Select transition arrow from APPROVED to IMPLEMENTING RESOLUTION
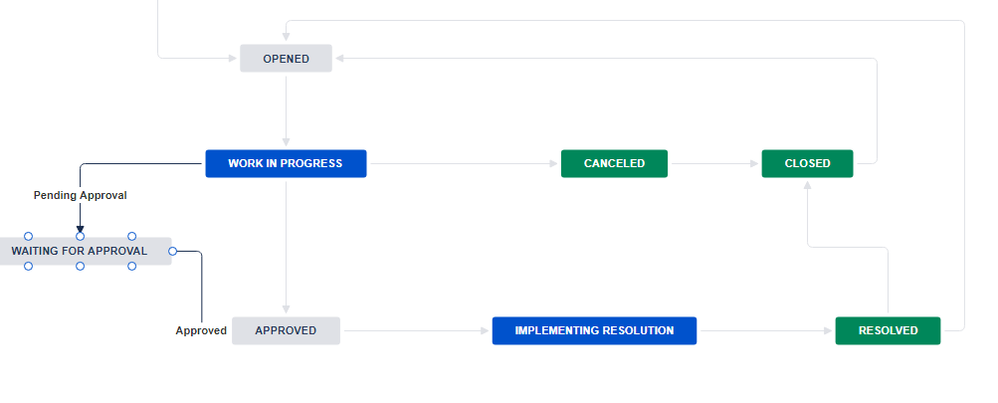The width and height of the screenshot is (998, 403). pyautogui.click(x=416, y=331)
